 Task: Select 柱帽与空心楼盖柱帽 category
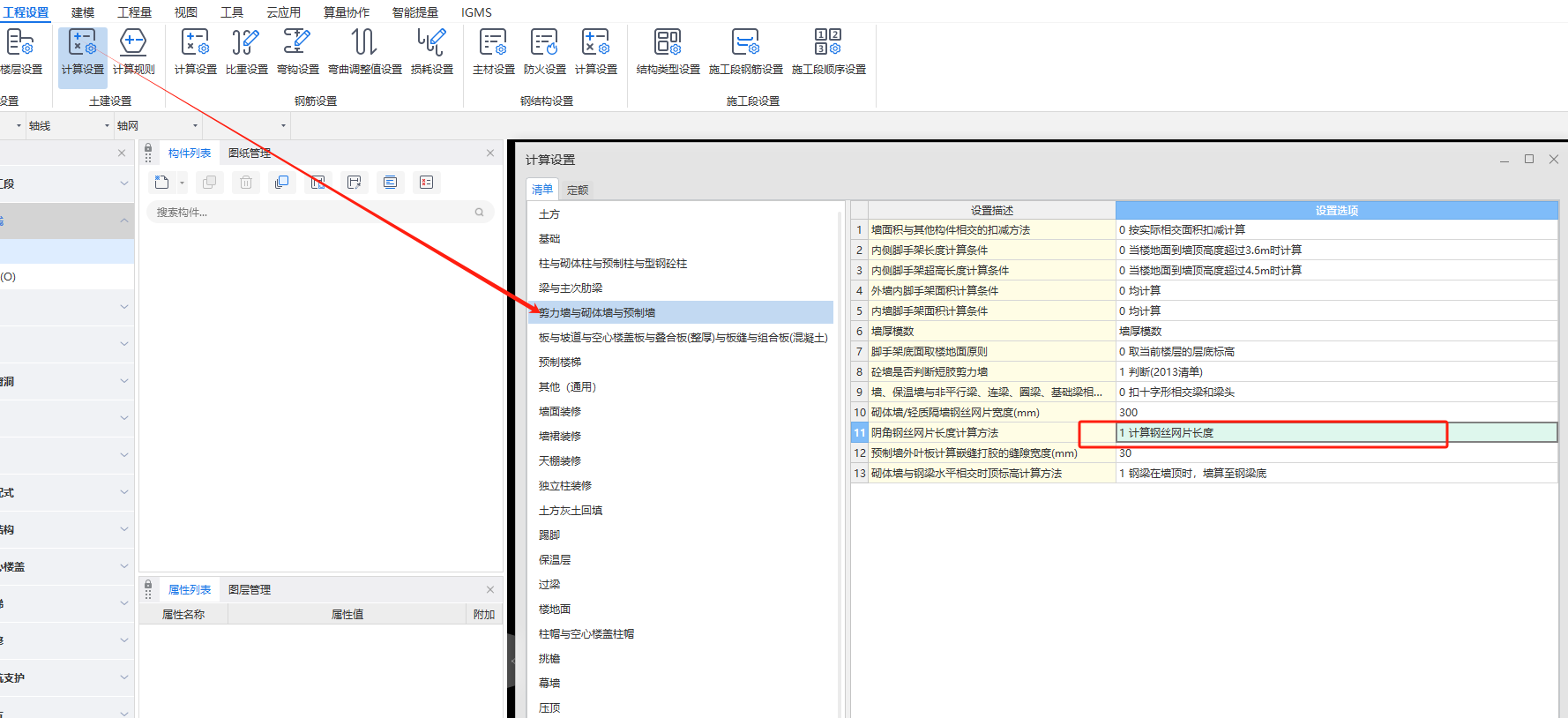pyautogui.click(x=586, y=634)
